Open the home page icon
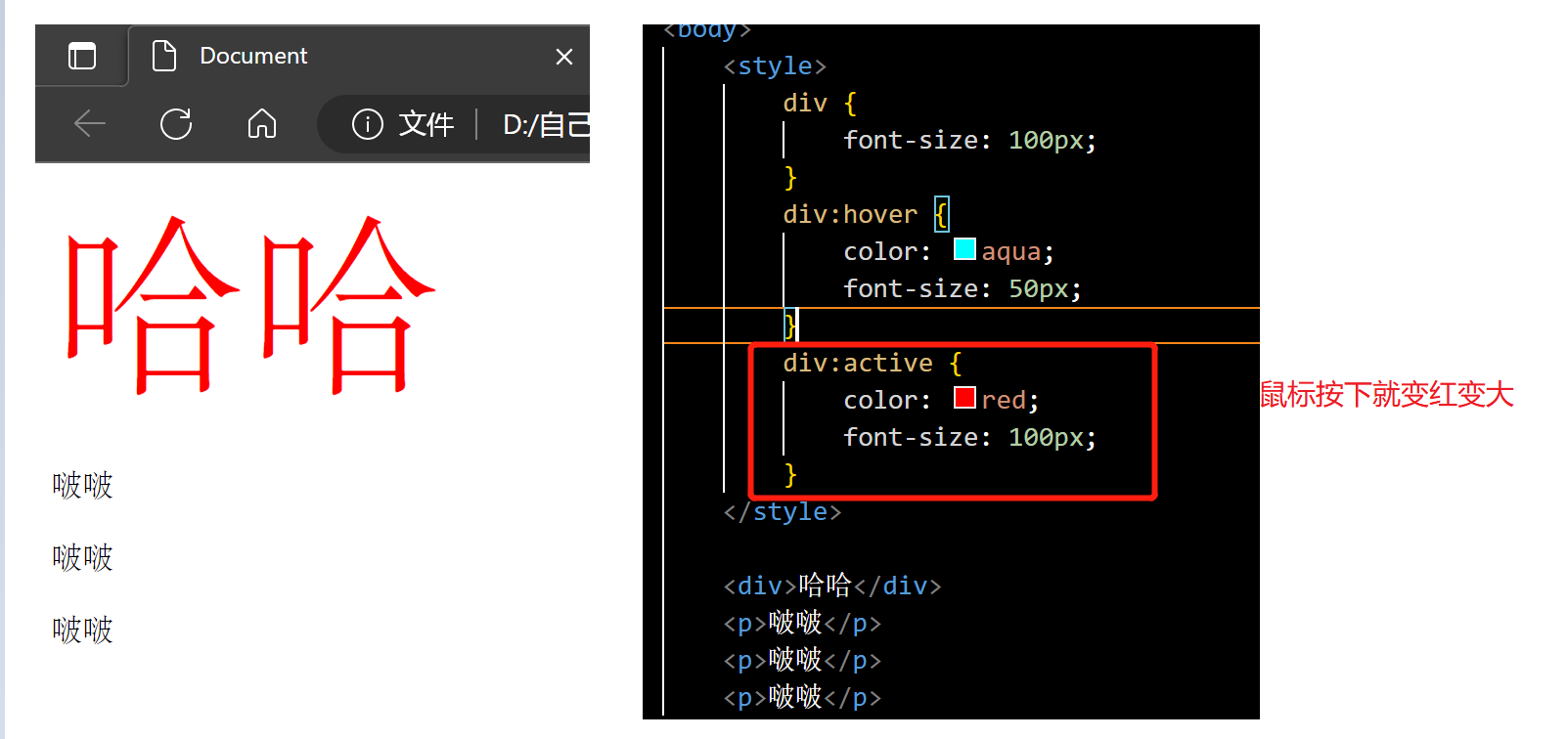This screenshot has height=739, width=1568. click(x=262, y=124)
